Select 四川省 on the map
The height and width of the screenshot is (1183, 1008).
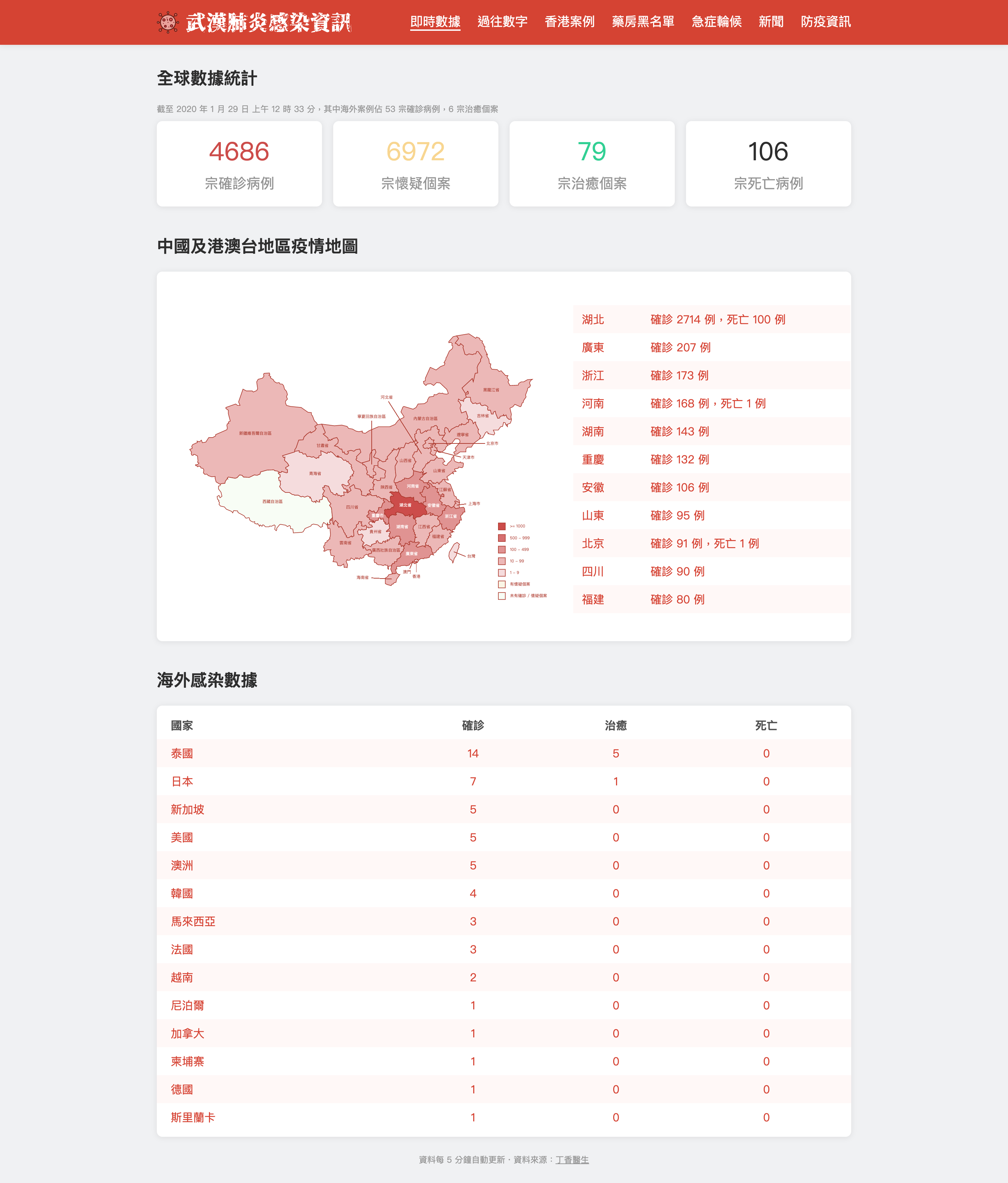tap(352, 507)
